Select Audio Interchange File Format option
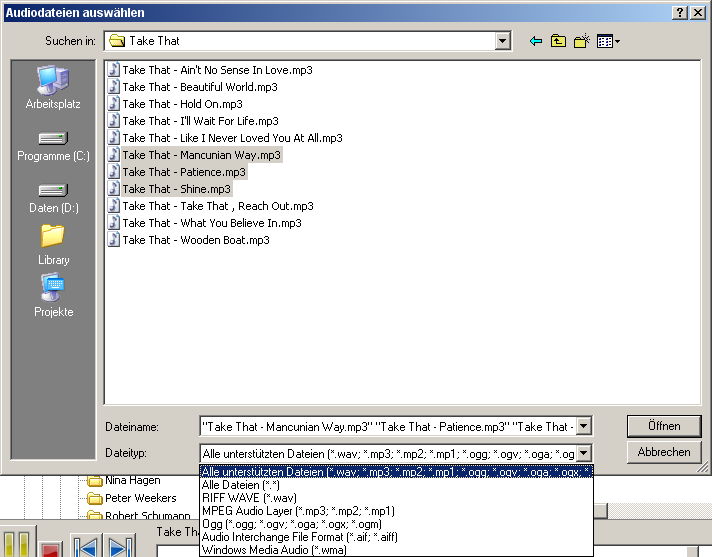Screen dimensions: 712x557 point(396,537)
